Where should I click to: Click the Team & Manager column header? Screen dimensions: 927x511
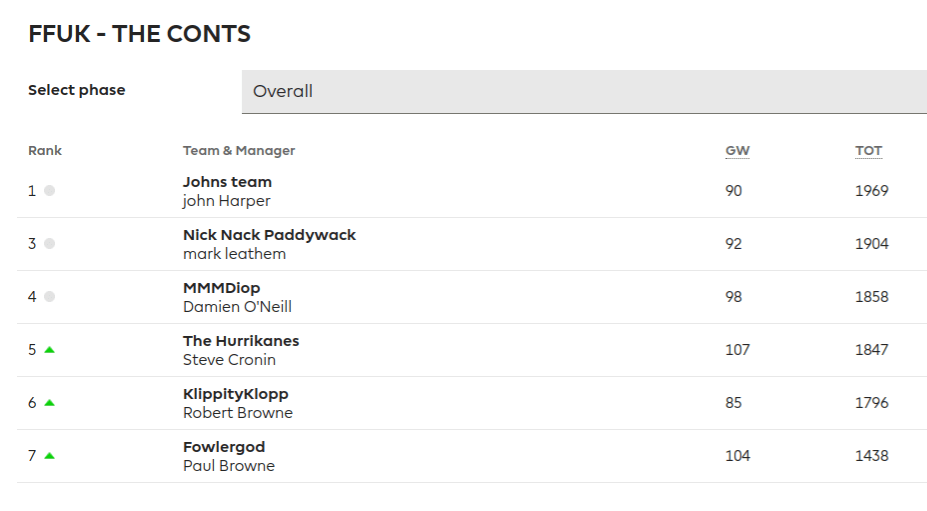(239, 151)
